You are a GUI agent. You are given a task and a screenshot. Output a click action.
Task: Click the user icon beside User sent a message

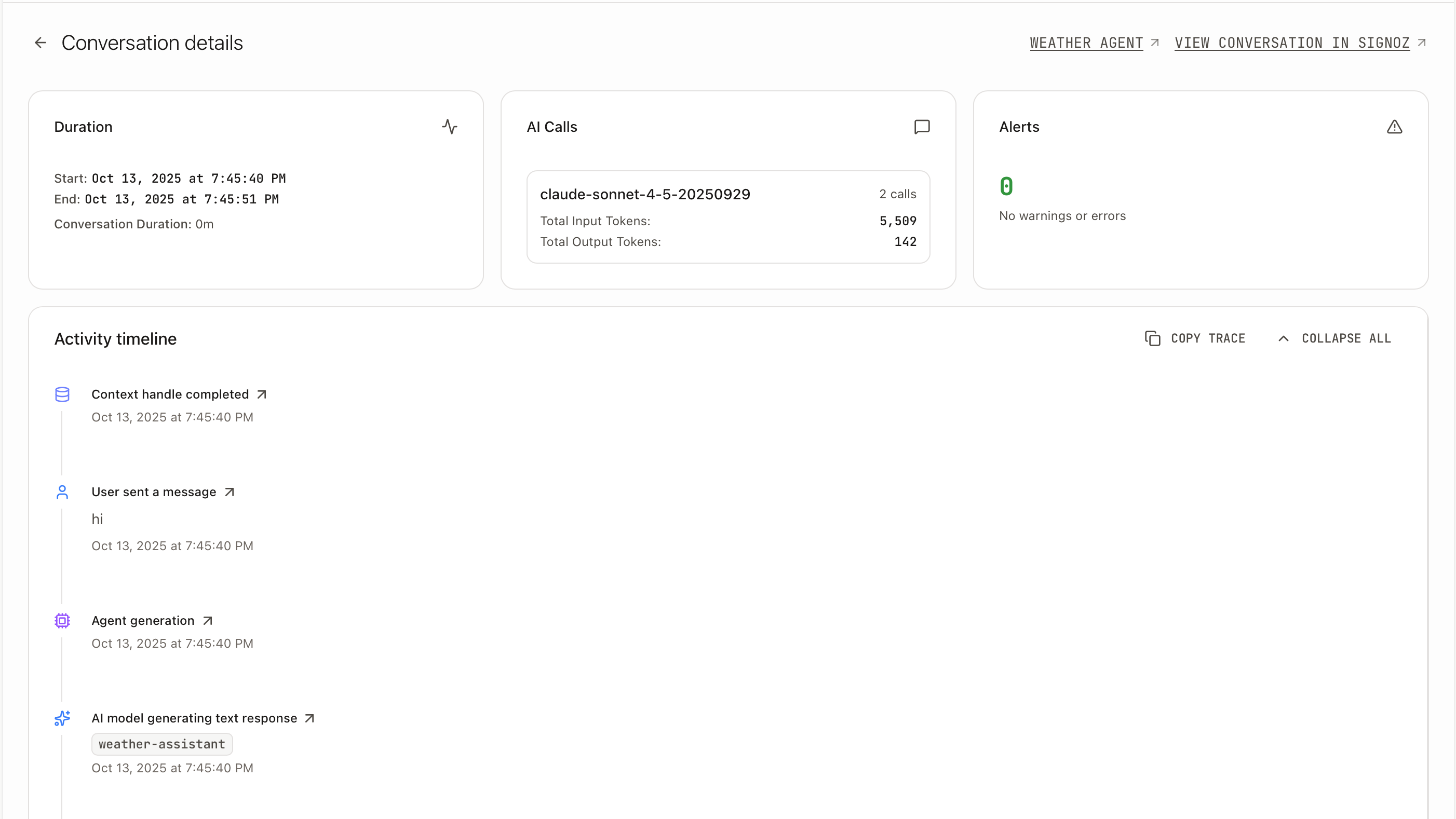(62, 492)
